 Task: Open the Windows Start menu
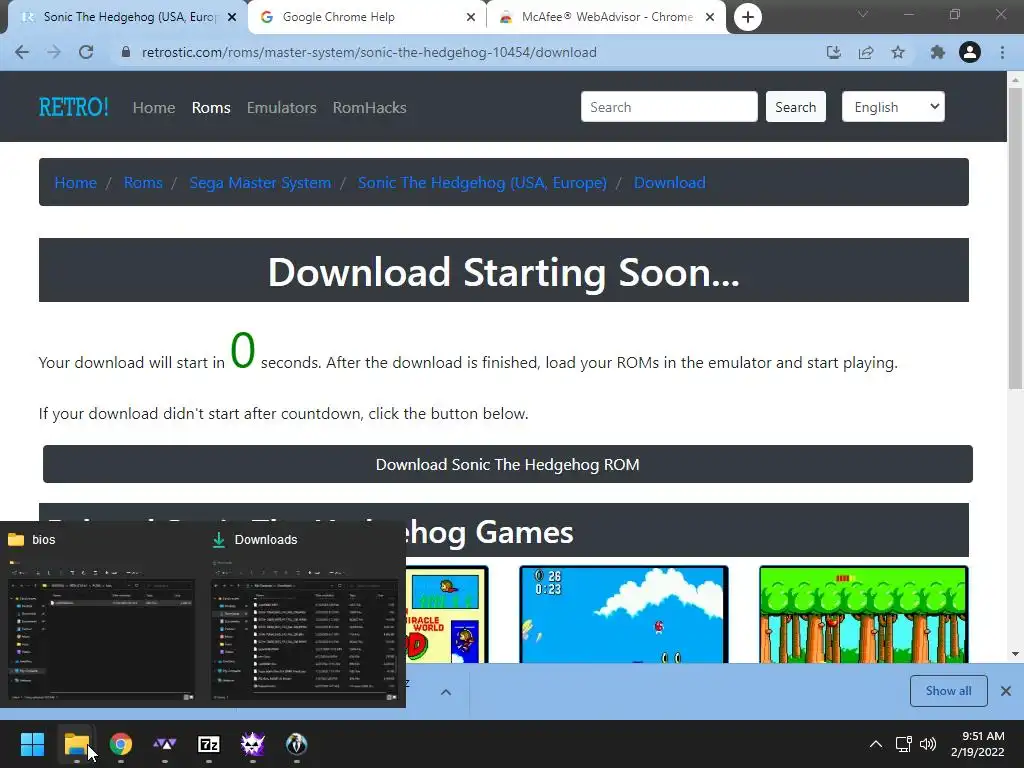click(32, 744)
